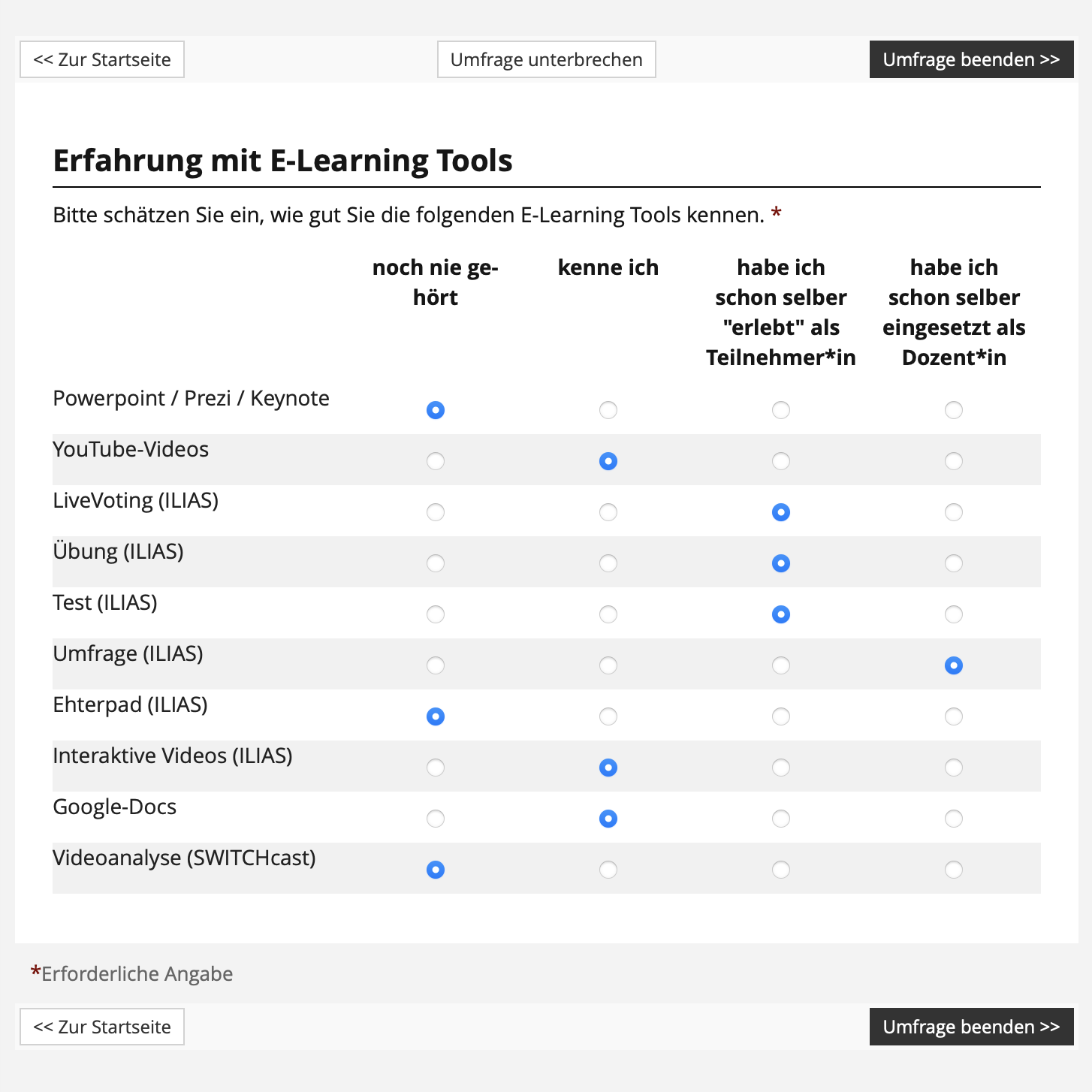Select 'erlebt als Teilnehmer*in' for Umfrage (ILIAS)

click(x=781, y=665)
